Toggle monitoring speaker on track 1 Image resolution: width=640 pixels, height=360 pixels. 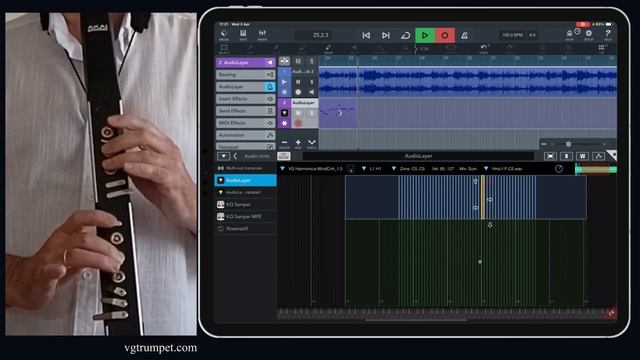coord(312,92)
